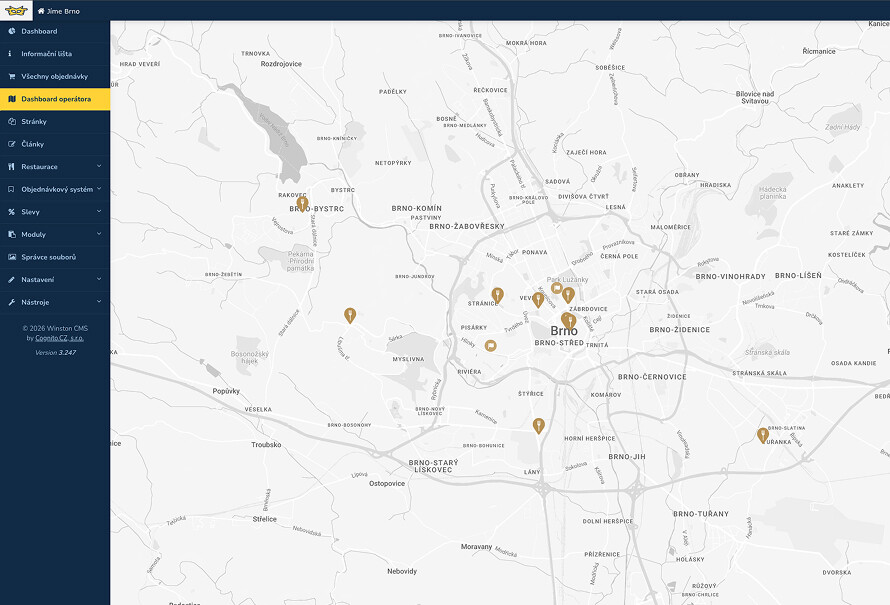The width and height of the screenshot is (890, 605).
Task: Open the Jíme Brno home link
Action: [x=60, y=9]
